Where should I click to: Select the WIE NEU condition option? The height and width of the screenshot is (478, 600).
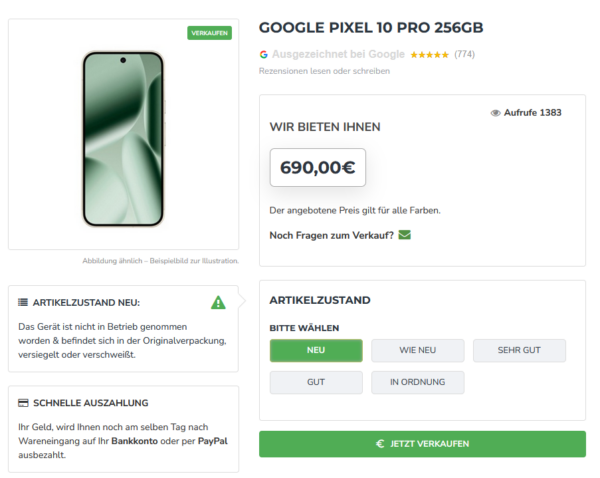coord(418,350)
